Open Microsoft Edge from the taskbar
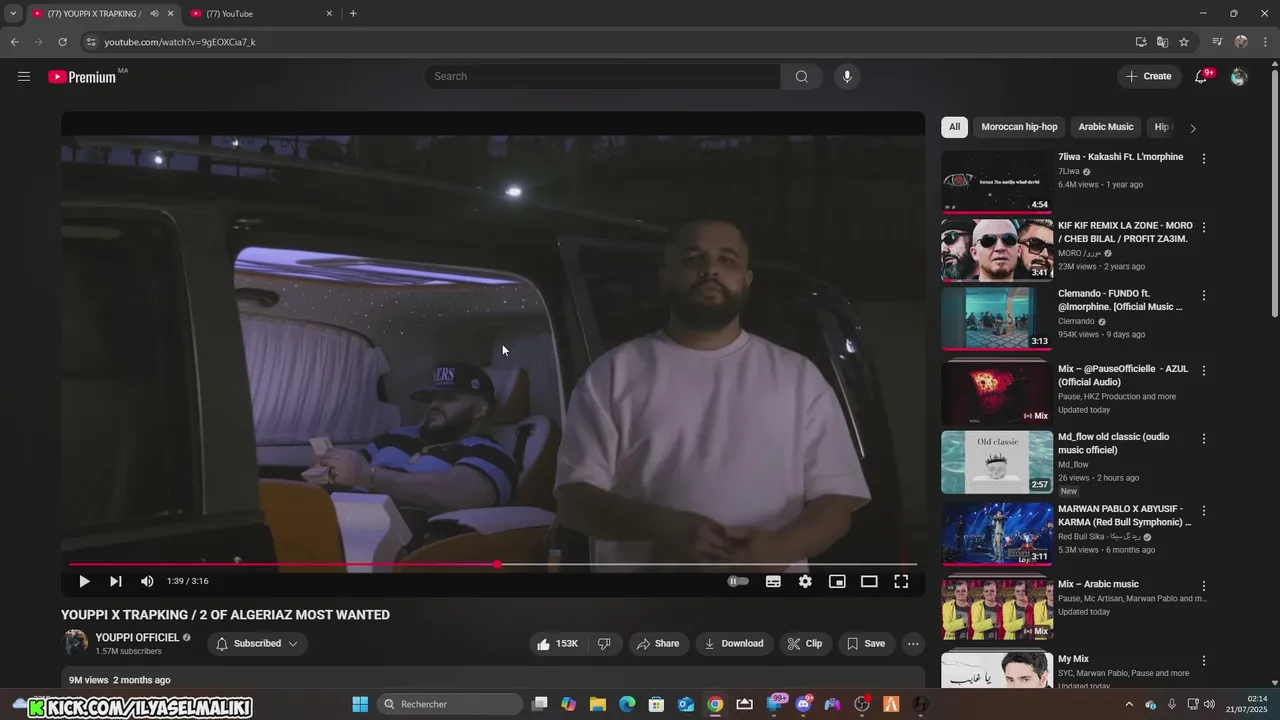Viewport: 1280px width, 720px height. click(627, 704)
